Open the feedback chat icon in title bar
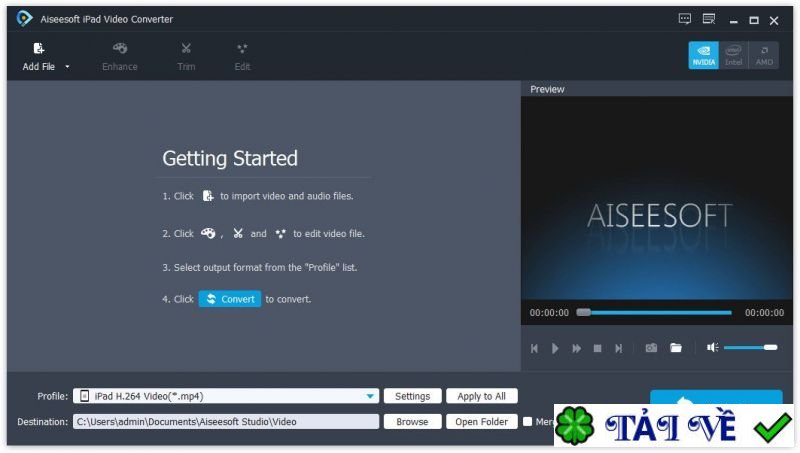 [685, 19]
